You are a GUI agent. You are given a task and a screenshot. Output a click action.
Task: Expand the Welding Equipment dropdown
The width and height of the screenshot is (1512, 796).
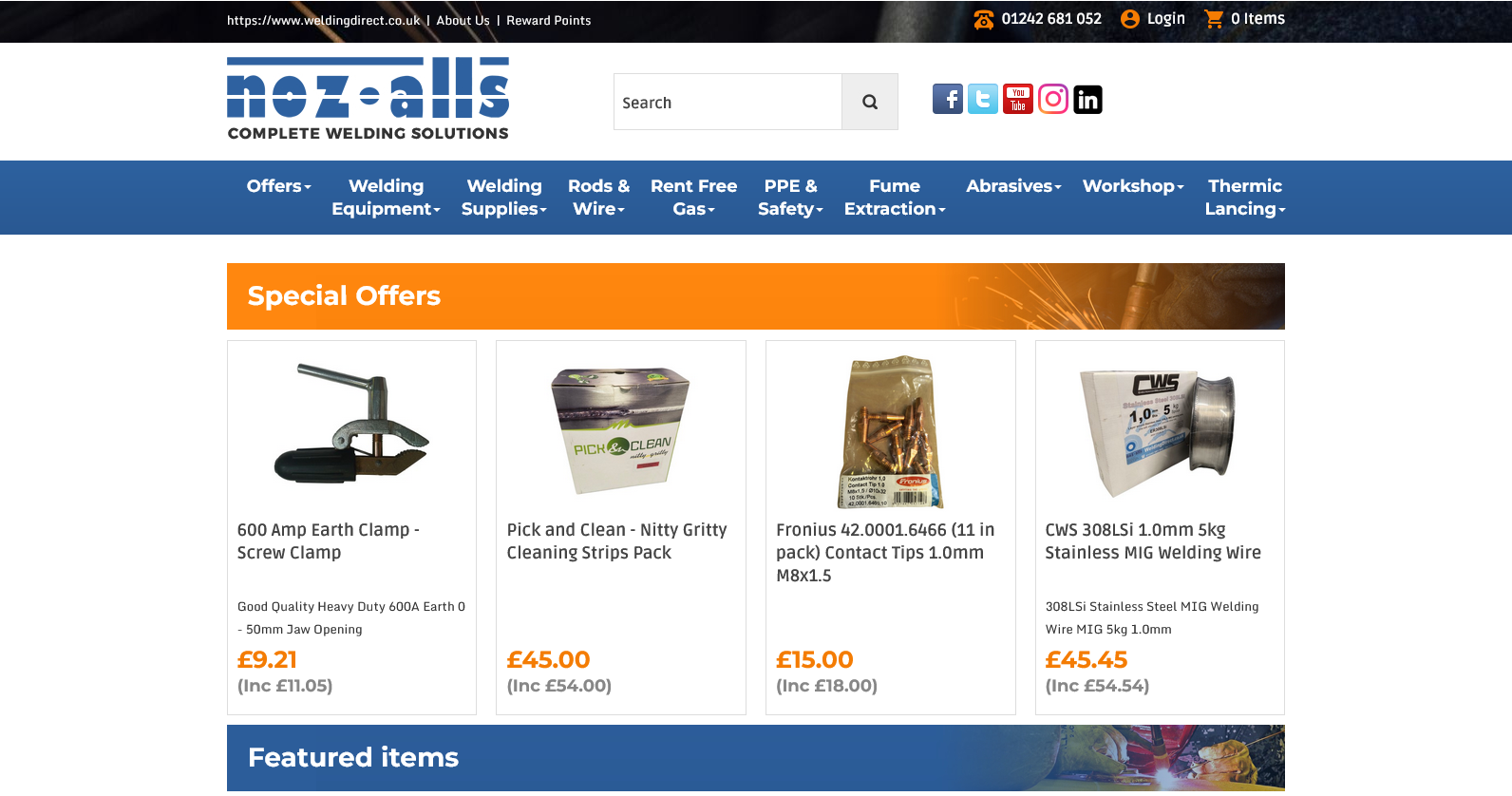pos(386,198)
